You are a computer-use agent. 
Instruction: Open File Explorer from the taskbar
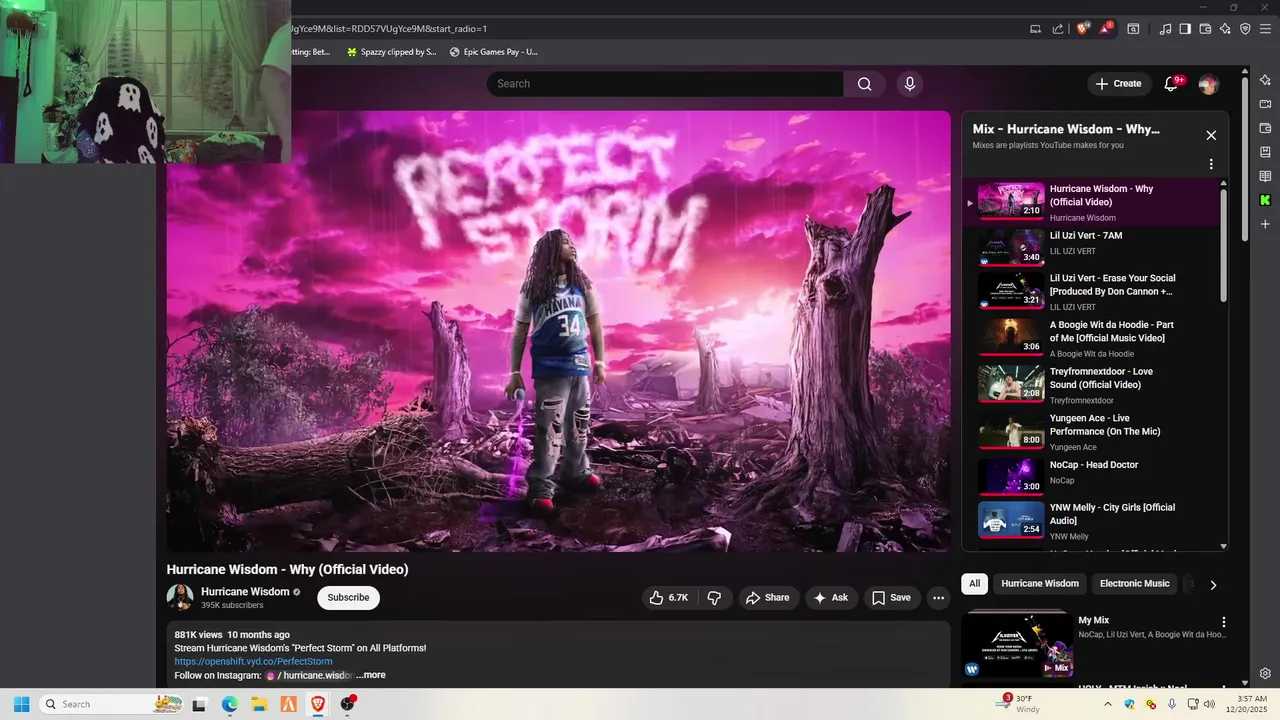coord(259,704)
